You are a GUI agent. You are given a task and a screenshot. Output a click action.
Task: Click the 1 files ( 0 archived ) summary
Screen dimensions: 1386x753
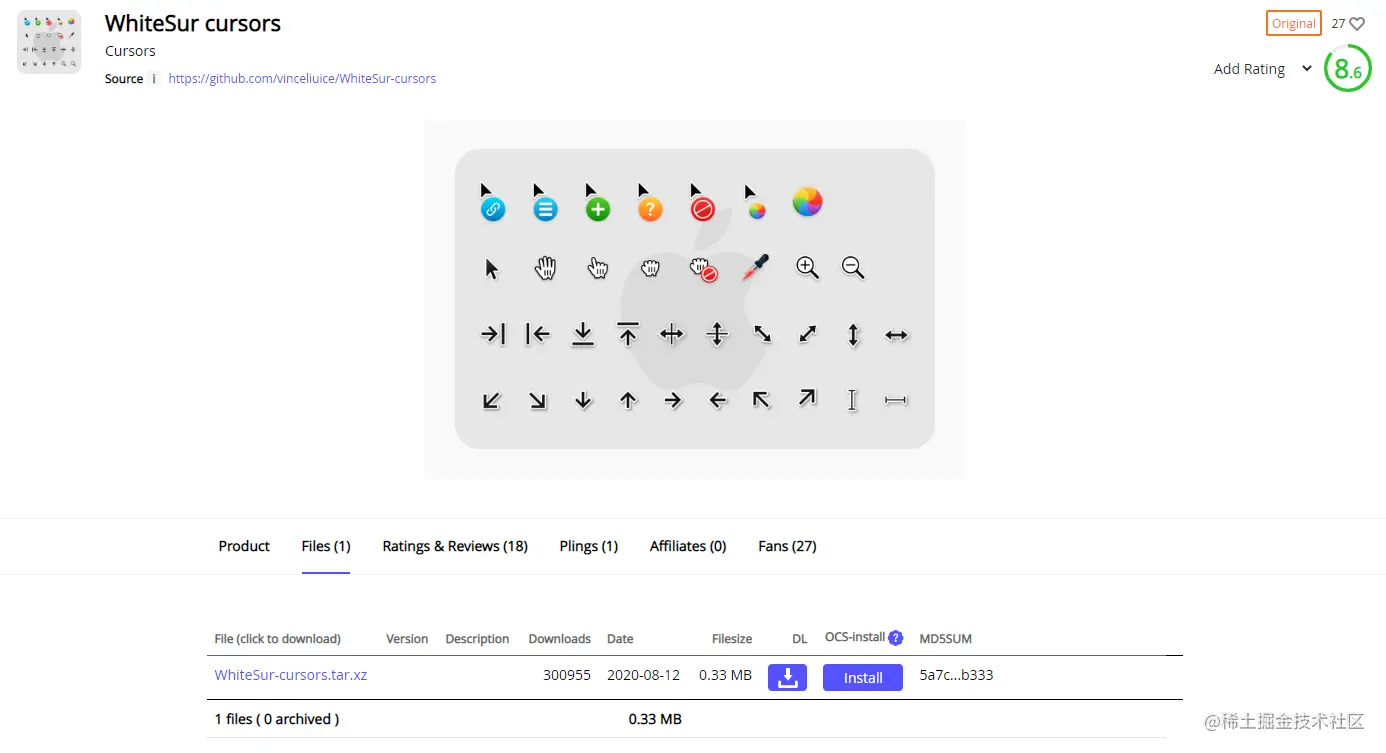click(277, 719)
